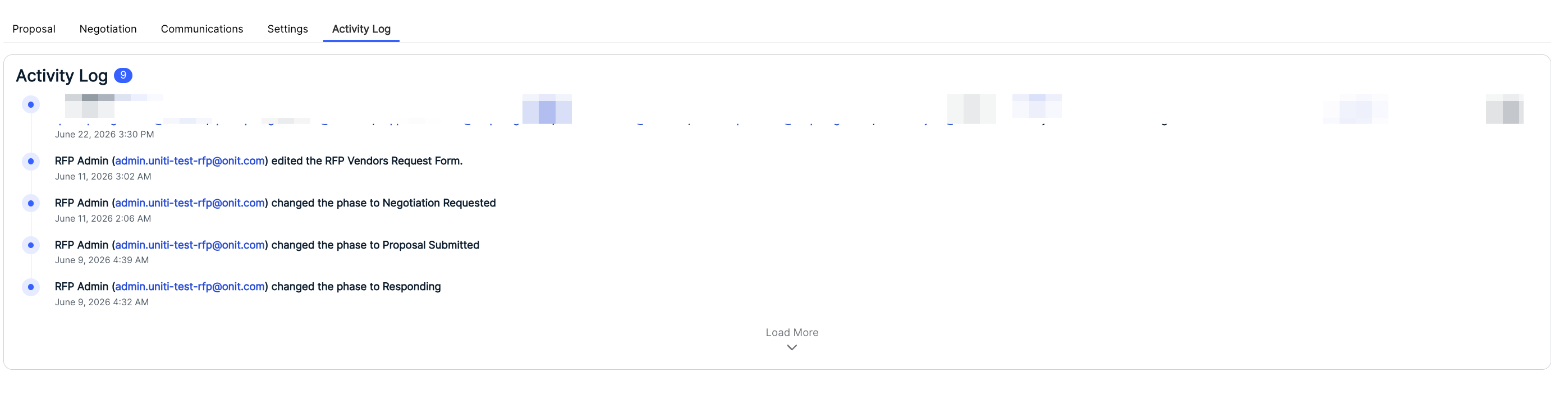Open admin email link in Negotiation Requested entry
Image resolution: width=1568 pixels, height=404 pixels.
tap(190, 203)
